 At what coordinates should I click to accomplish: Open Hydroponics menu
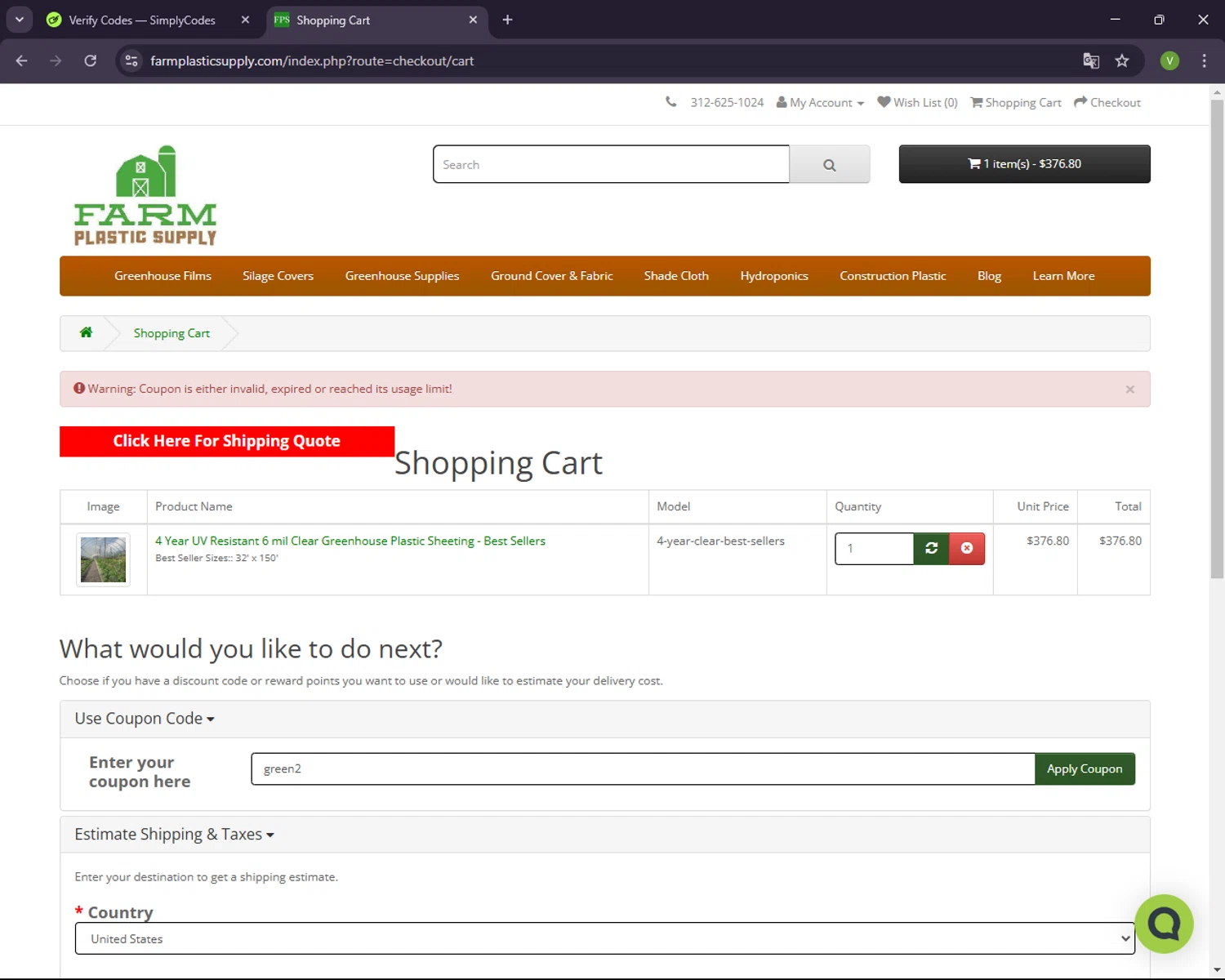click(x=774, y=276)
